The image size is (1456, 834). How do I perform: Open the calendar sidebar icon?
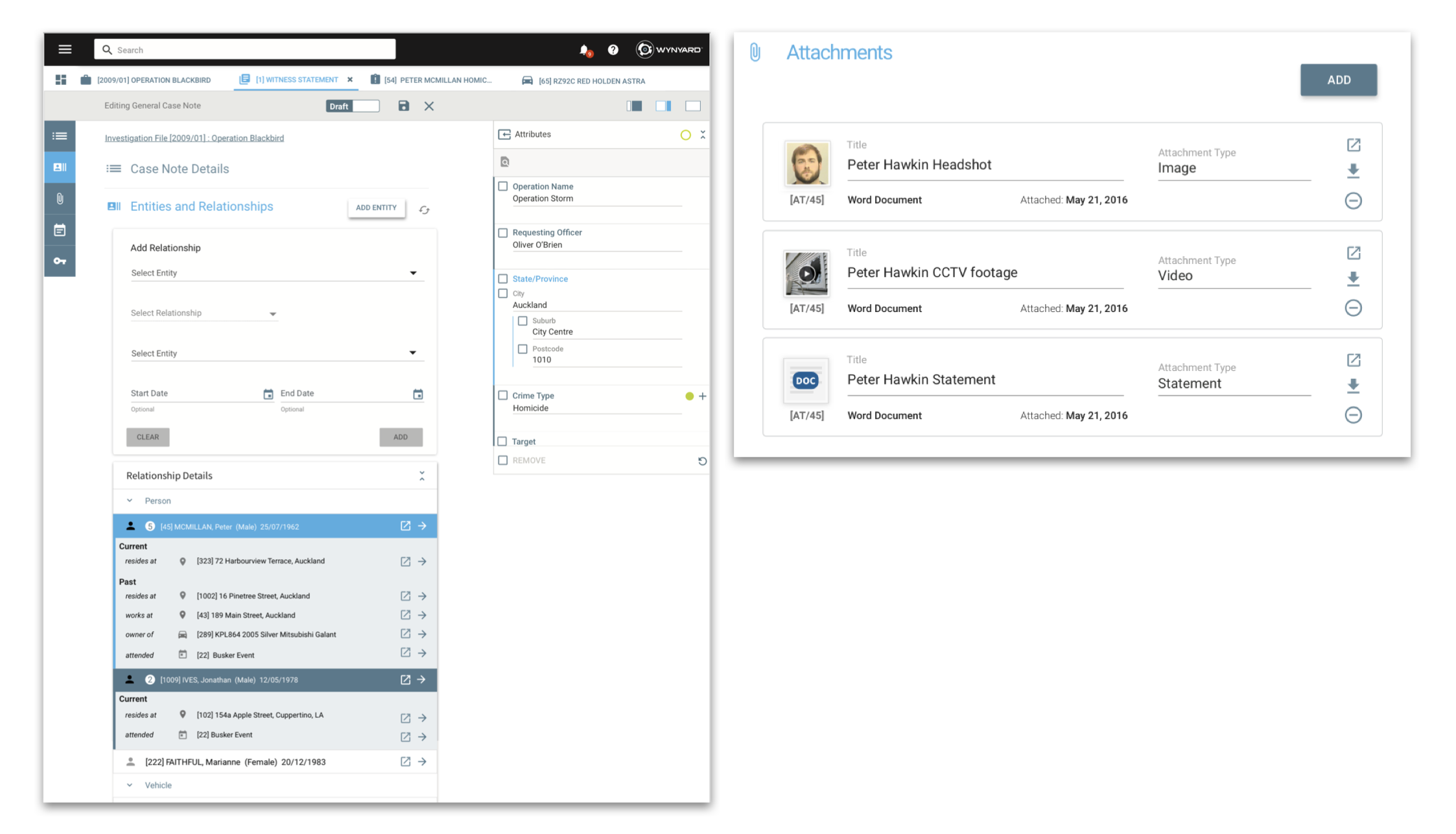[60, 230]
